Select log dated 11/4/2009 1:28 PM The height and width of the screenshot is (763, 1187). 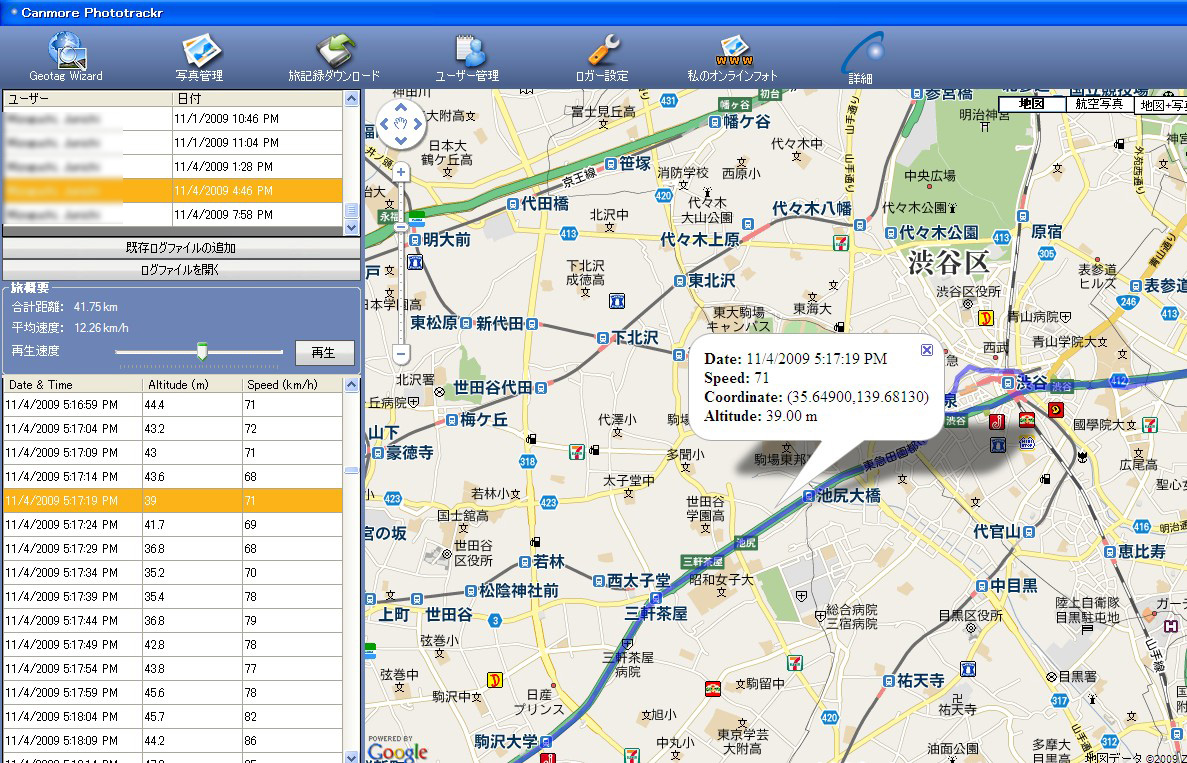(x=173, y=167)
